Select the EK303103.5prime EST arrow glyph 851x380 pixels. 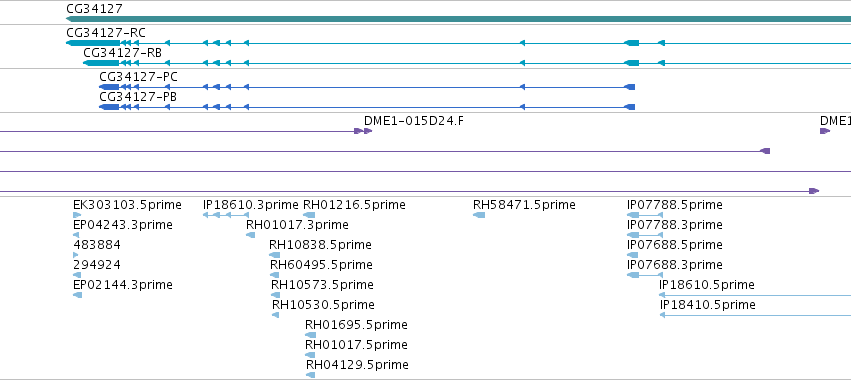(77, 215)
